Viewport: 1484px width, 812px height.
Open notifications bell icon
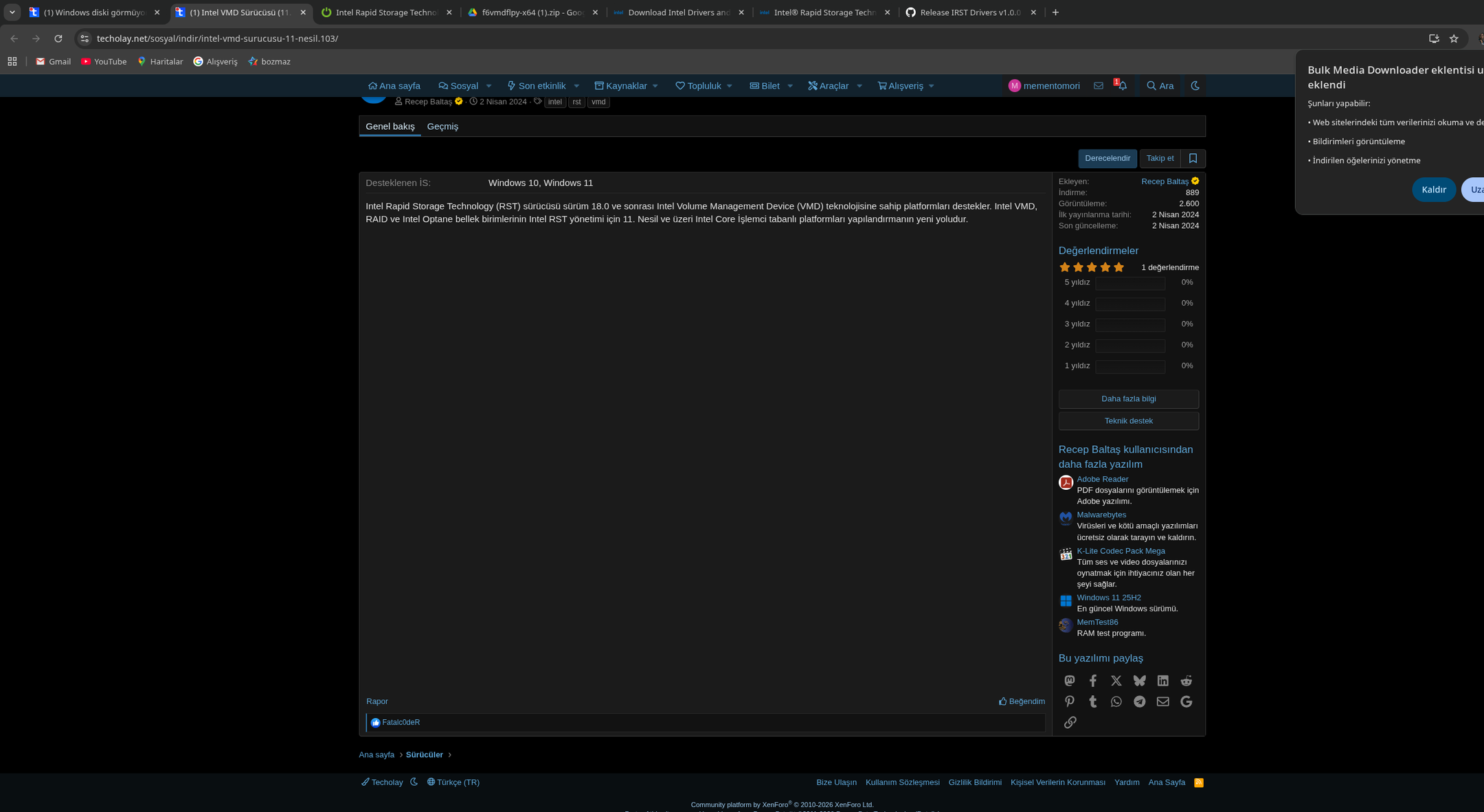(x=1122, y=86)
